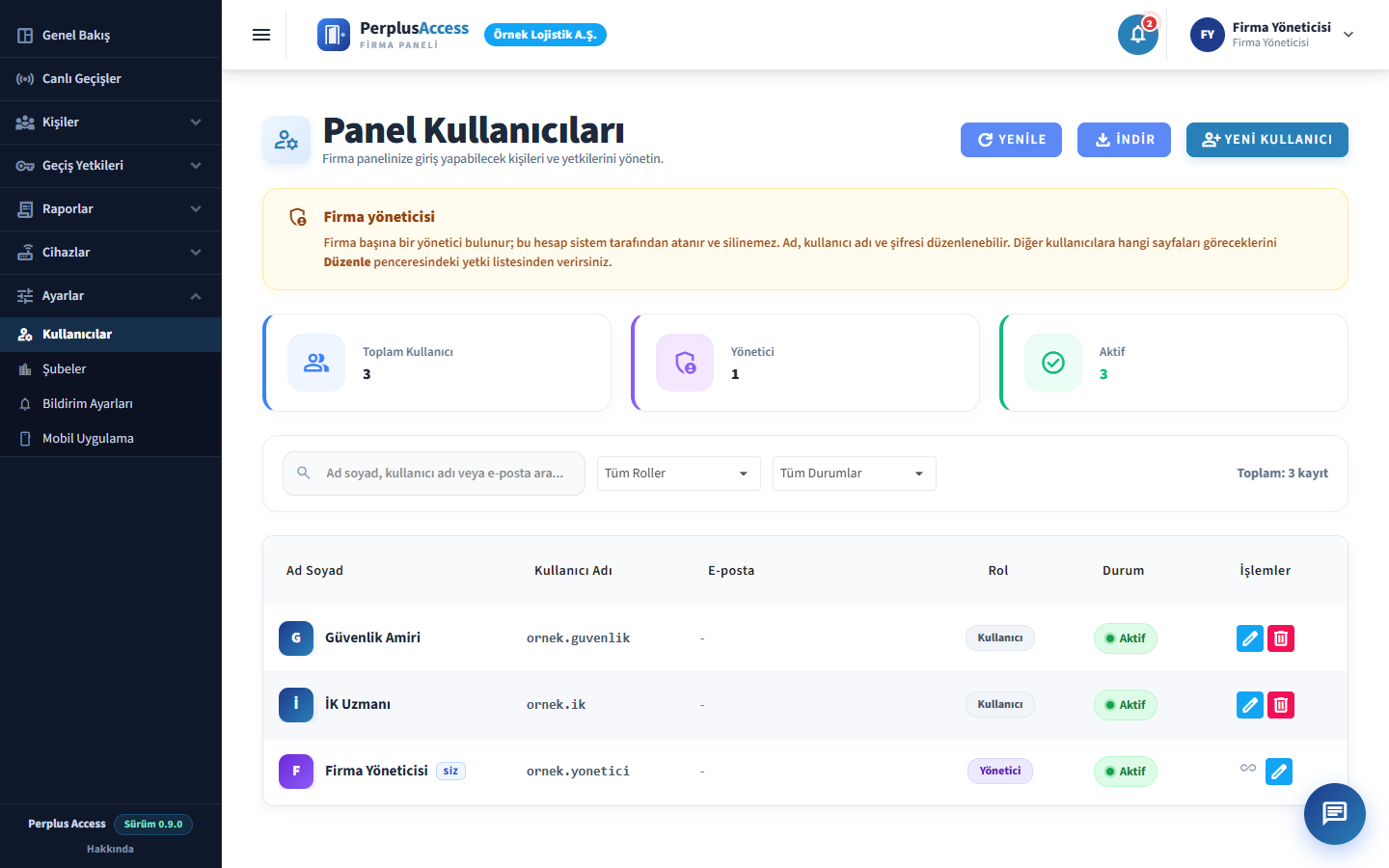This screenshot has width=1389, height=868.
Task: Open the Tüm Durumlar dropdown
Action: 855,474
